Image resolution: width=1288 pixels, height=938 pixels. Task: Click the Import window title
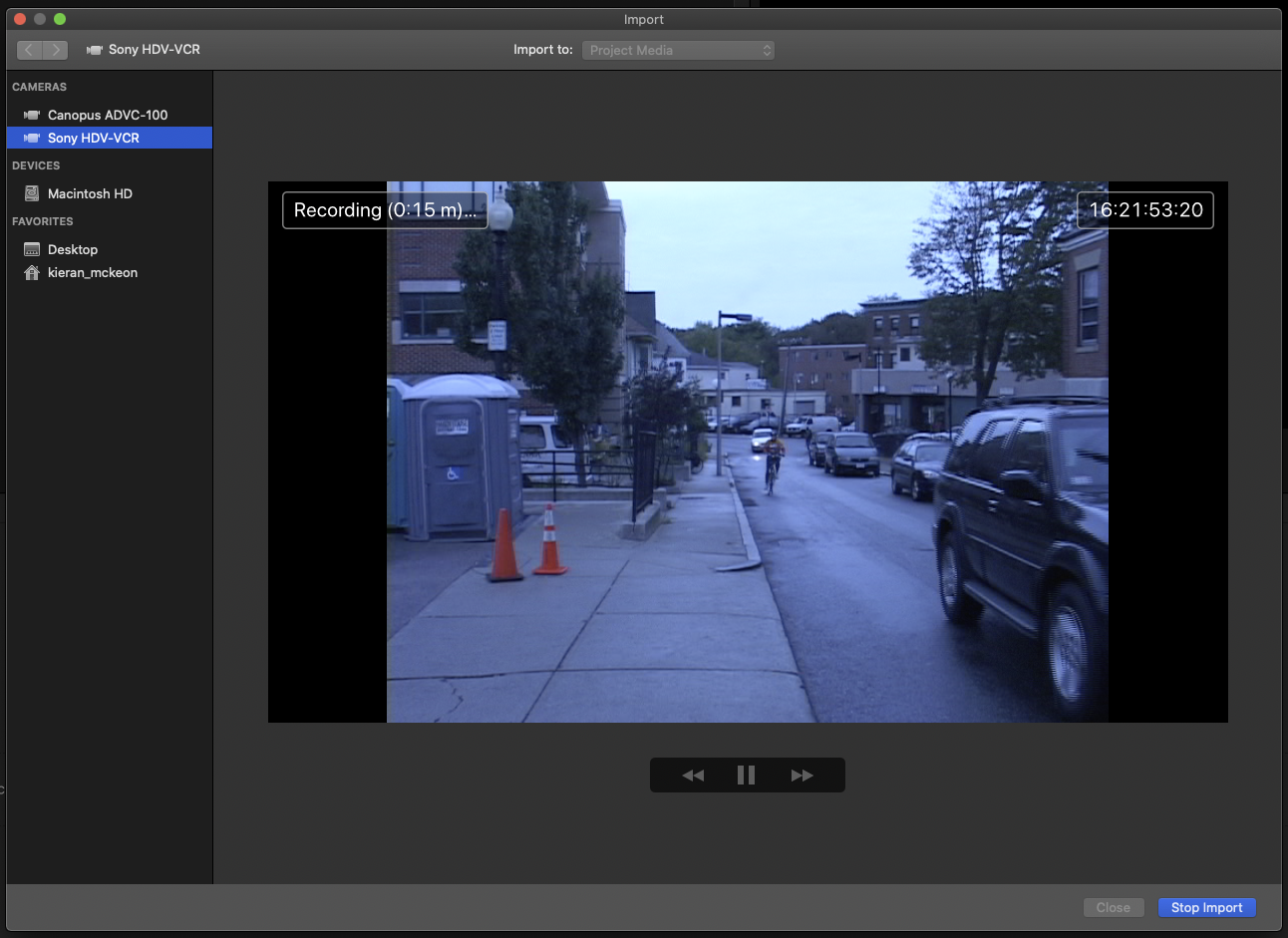point(644,19)
